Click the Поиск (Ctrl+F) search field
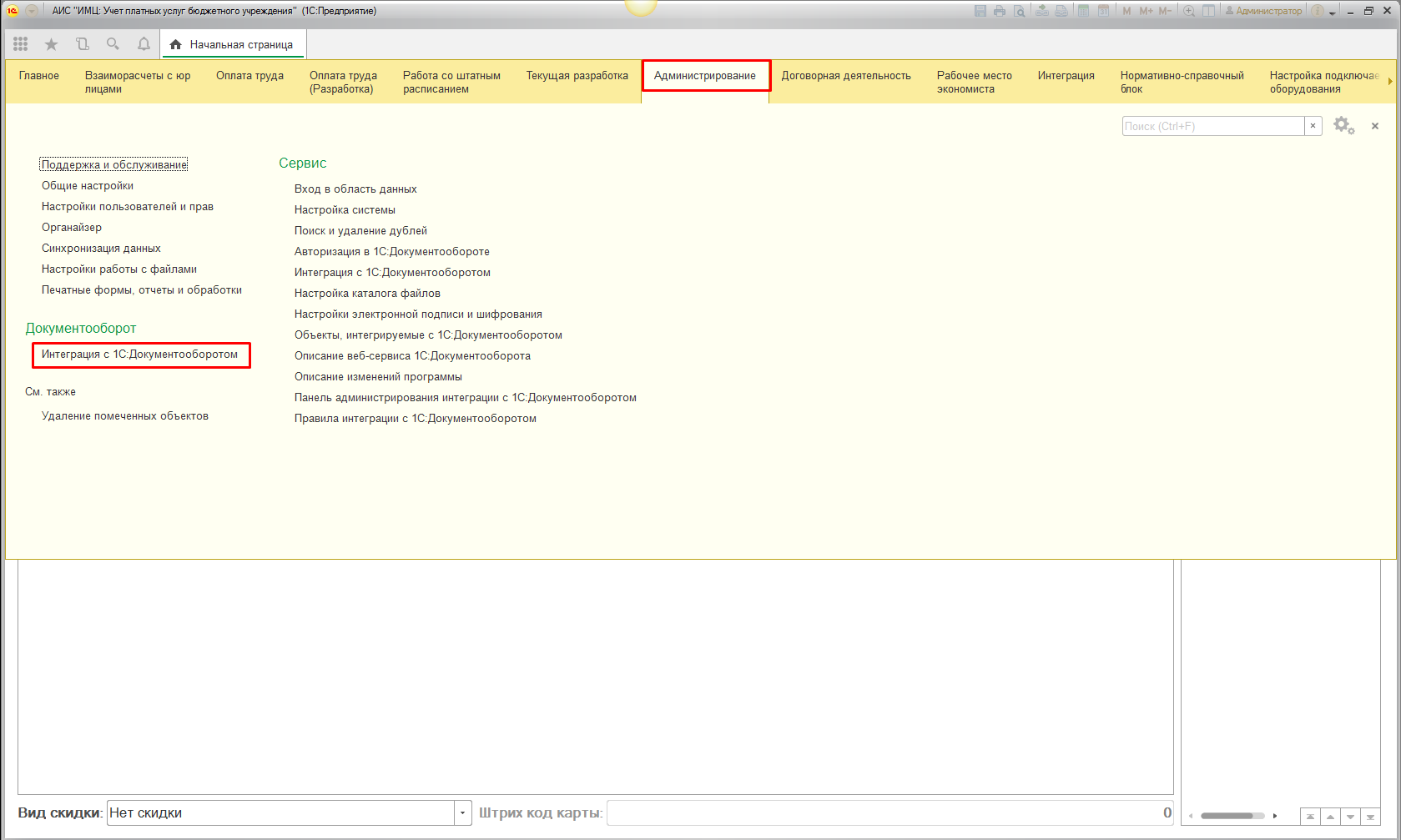The image size is (1401, 840). (1212, 126)
